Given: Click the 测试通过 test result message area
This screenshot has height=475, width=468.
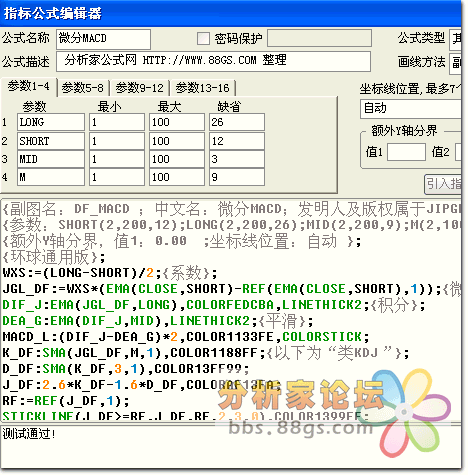Looking at the screenshot, I should [x=231, y=446].
